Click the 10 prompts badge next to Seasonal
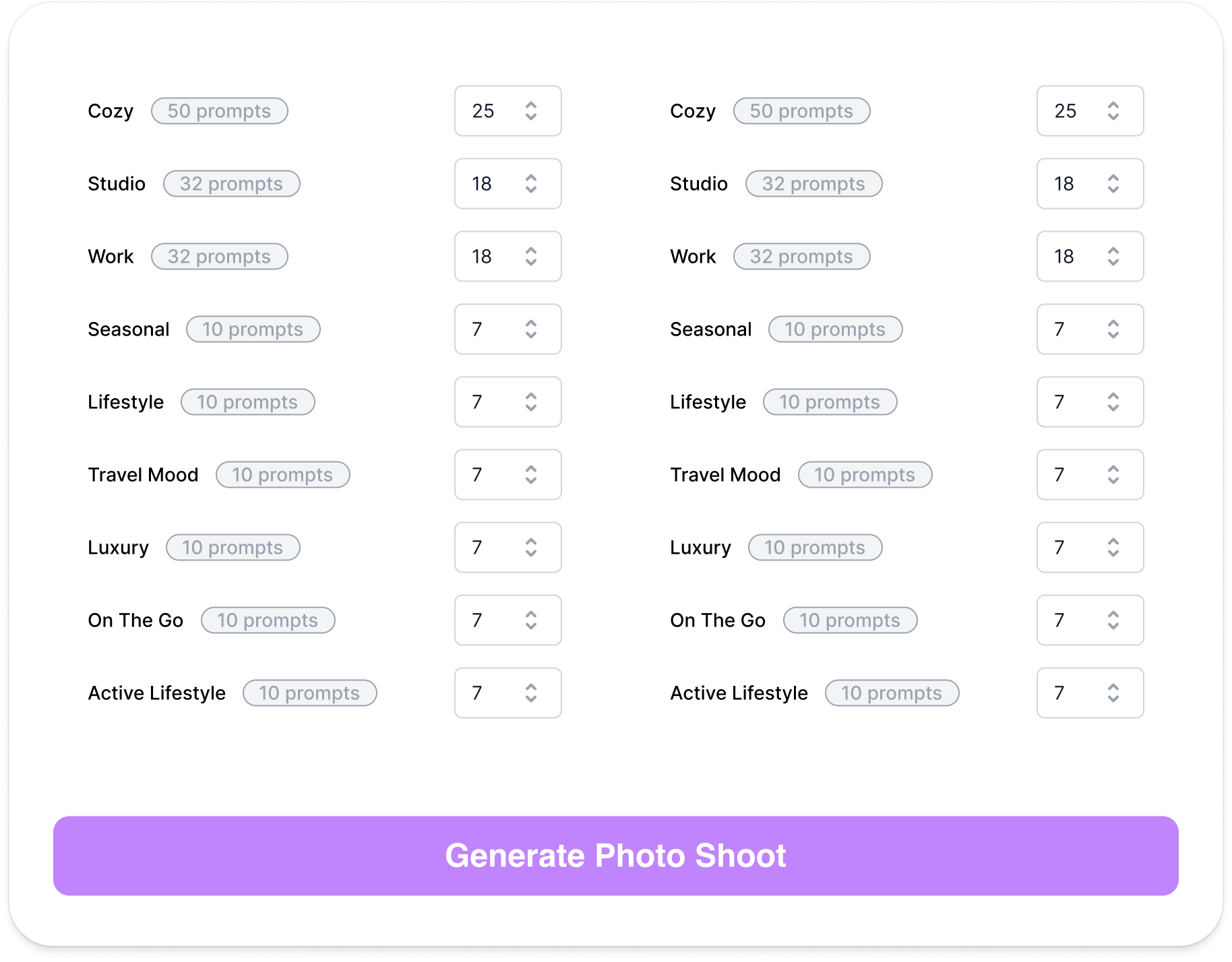Image resolution: width=1232 pixels, height=962 pixels. click(253, 329)
